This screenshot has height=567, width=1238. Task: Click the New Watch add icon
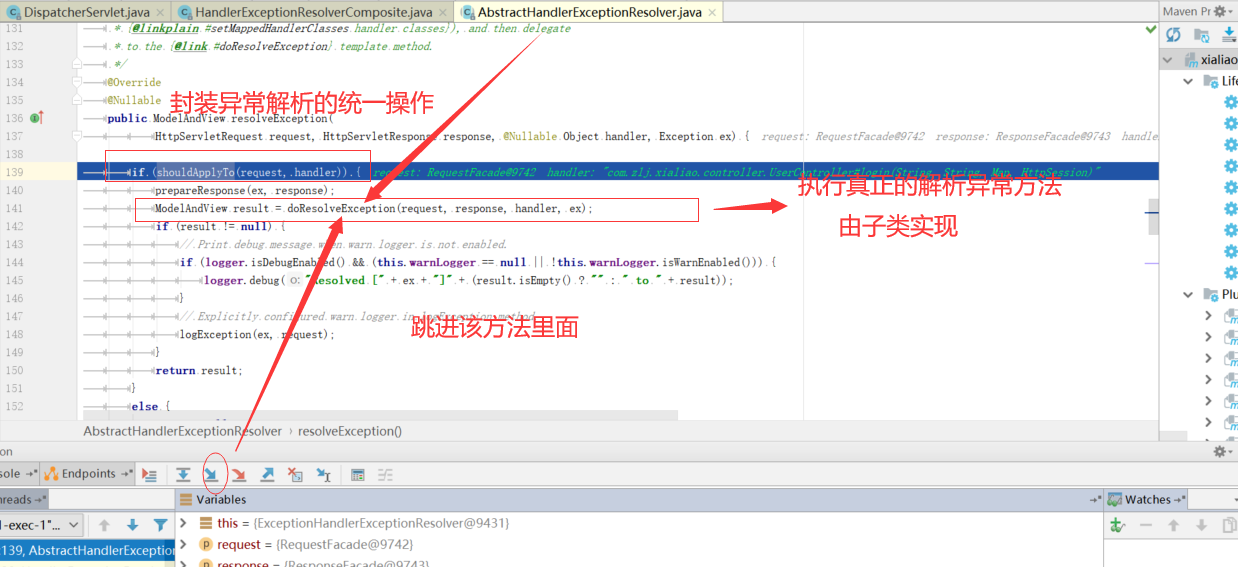[x=1118, y=525]
